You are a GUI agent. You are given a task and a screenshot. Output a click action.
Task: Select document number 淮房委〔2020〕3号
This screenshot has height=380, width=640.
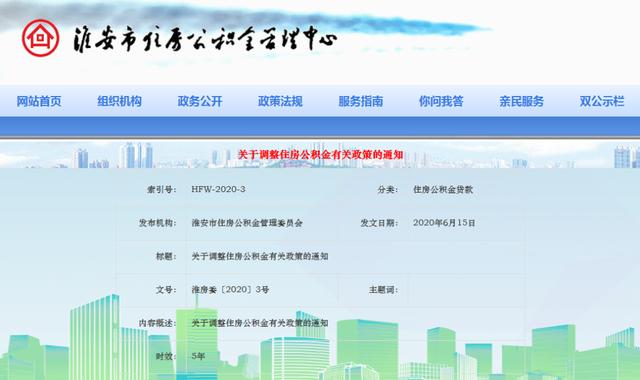point(230,290)
